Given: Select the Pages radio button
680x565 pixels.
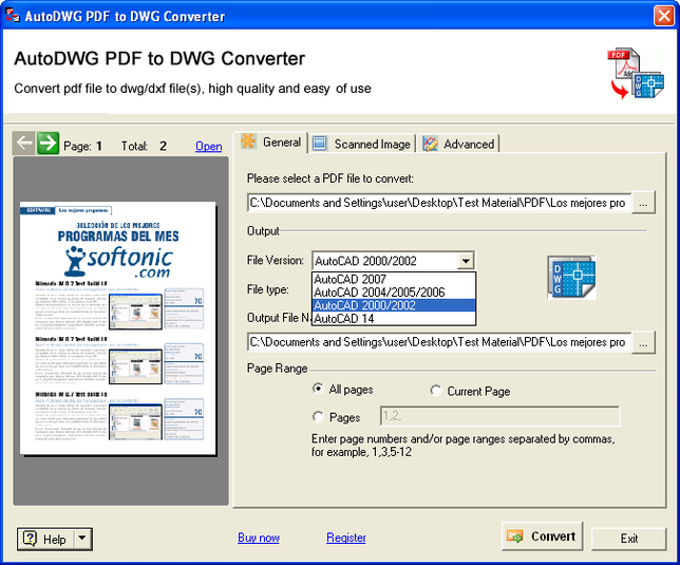Looking at the screenshot, I should point(318,417).
